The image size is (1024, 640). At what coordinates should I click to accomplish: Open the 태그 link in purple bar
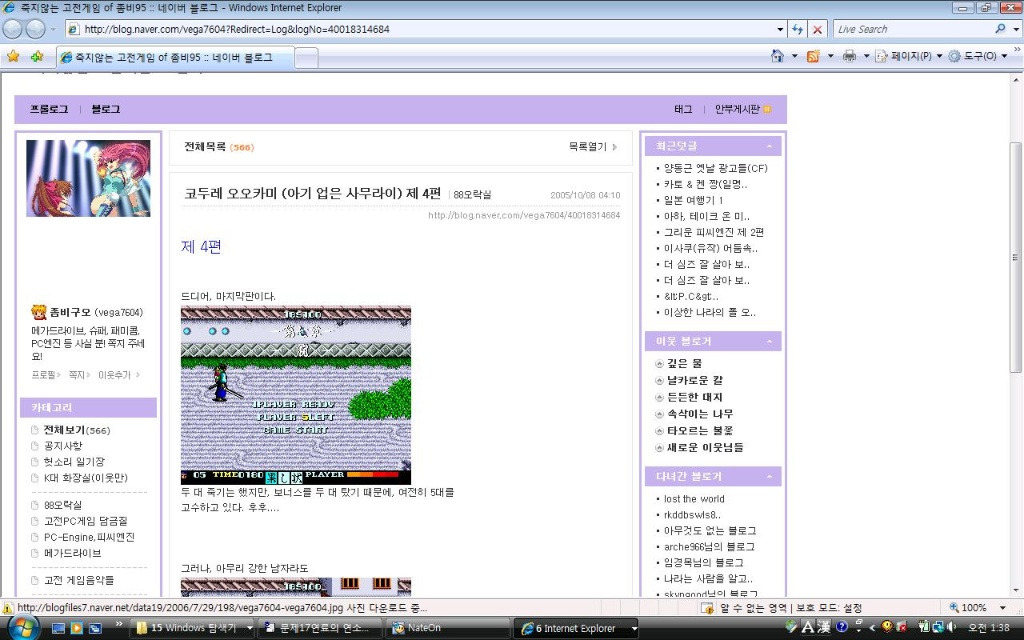click(683, 109)
